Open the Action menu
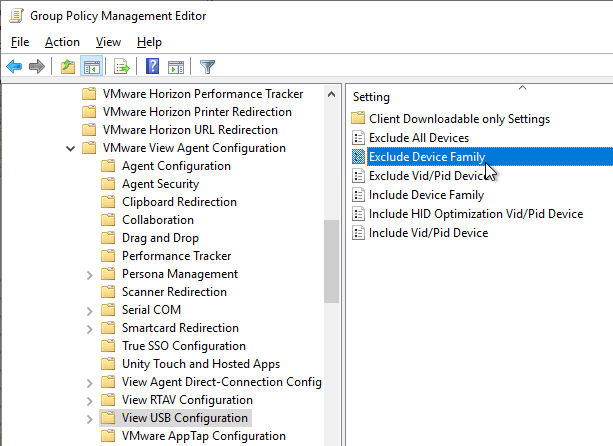The width and height of the screenshot is (613, 446). coord(62,42)
